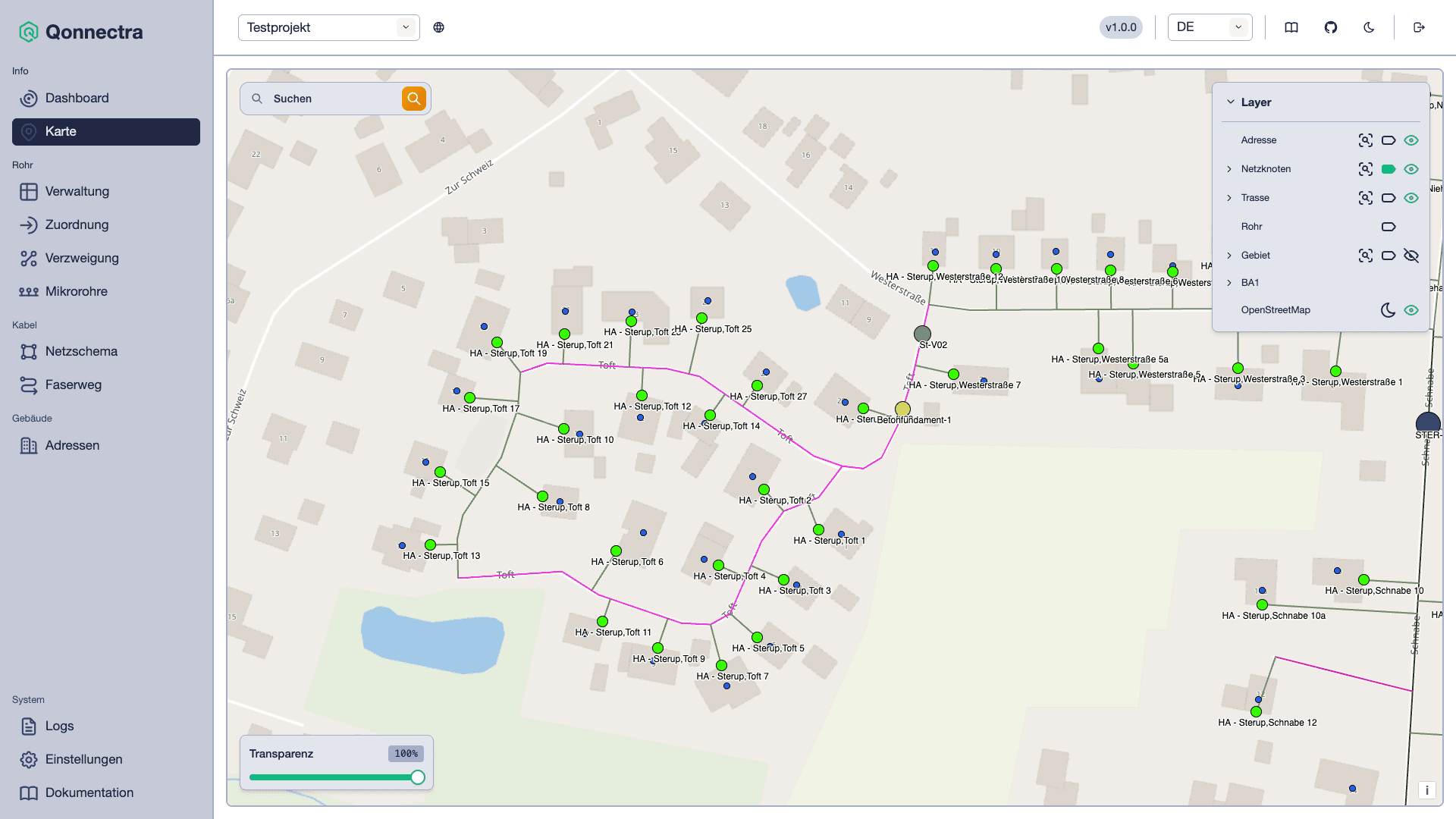The image size is (1456, 819).
Task: Click the map info button
Action: click(1427, 790)
